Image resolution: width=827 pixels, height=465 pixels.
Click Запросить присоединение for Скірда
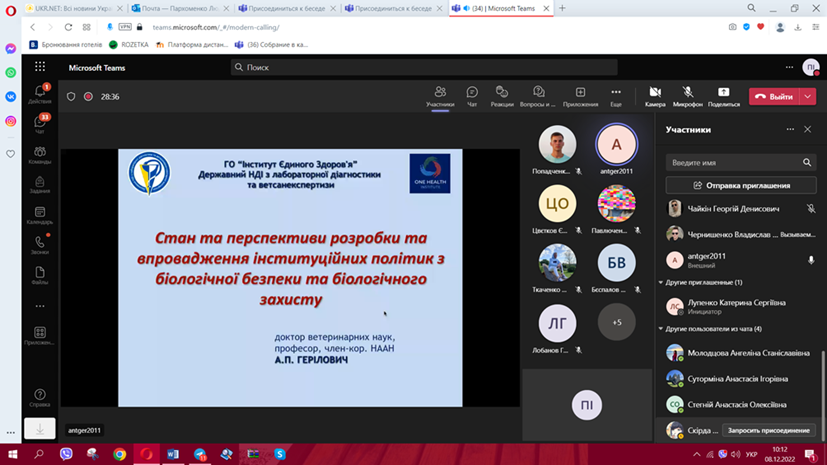click(x=768, y=431)
